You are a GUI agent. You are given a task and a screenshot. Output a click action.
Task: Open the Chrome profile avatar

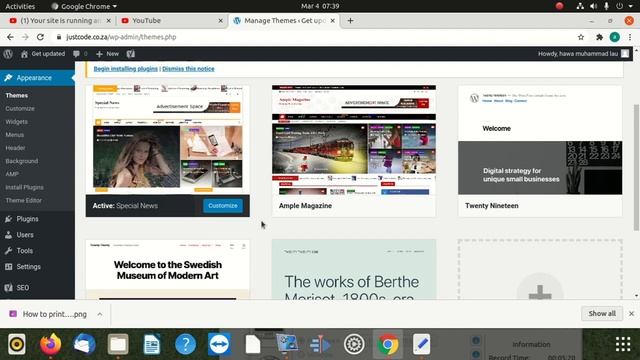(x=615, y=37)
